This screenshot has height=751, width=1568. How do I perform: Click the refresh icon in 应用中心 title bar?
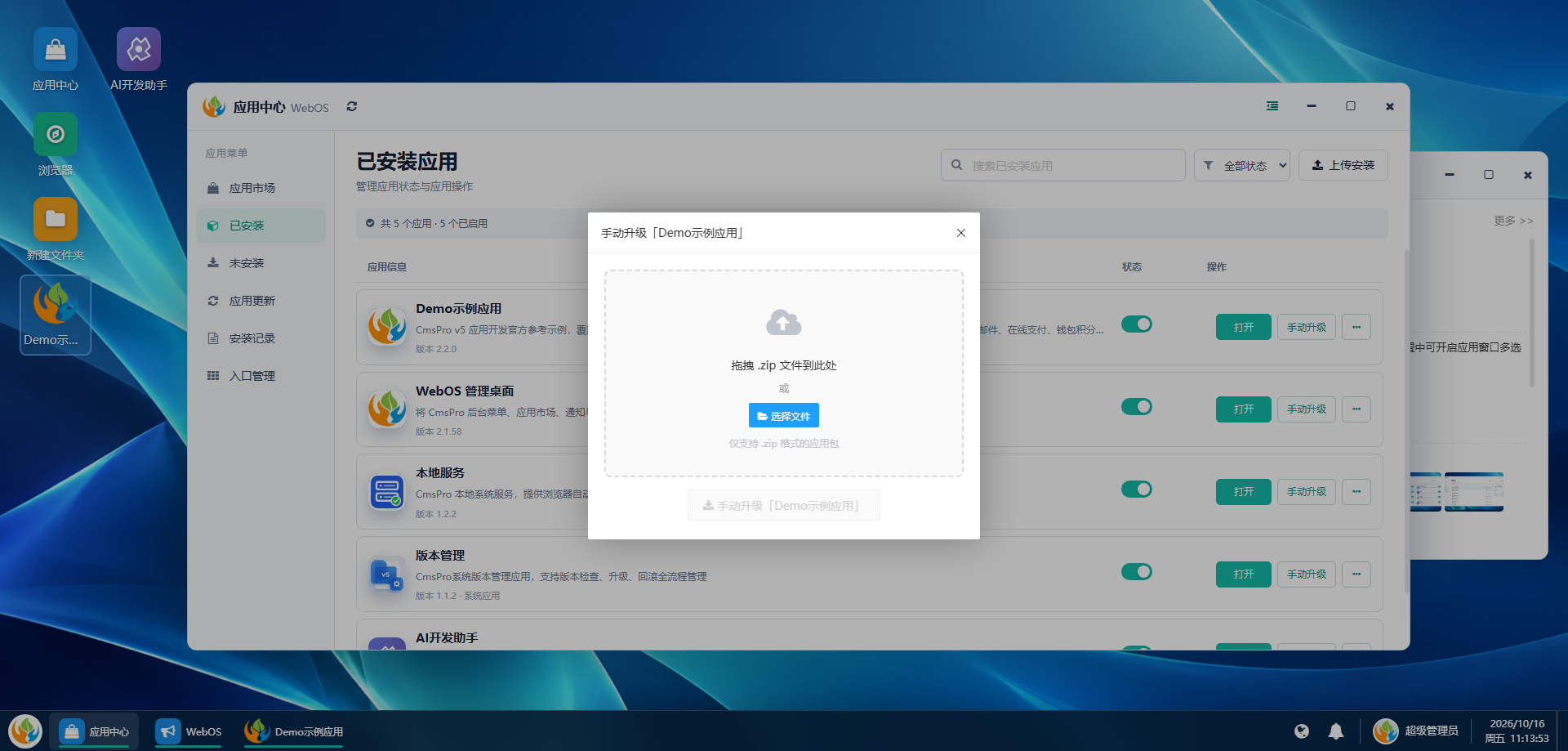pos(352,106)
